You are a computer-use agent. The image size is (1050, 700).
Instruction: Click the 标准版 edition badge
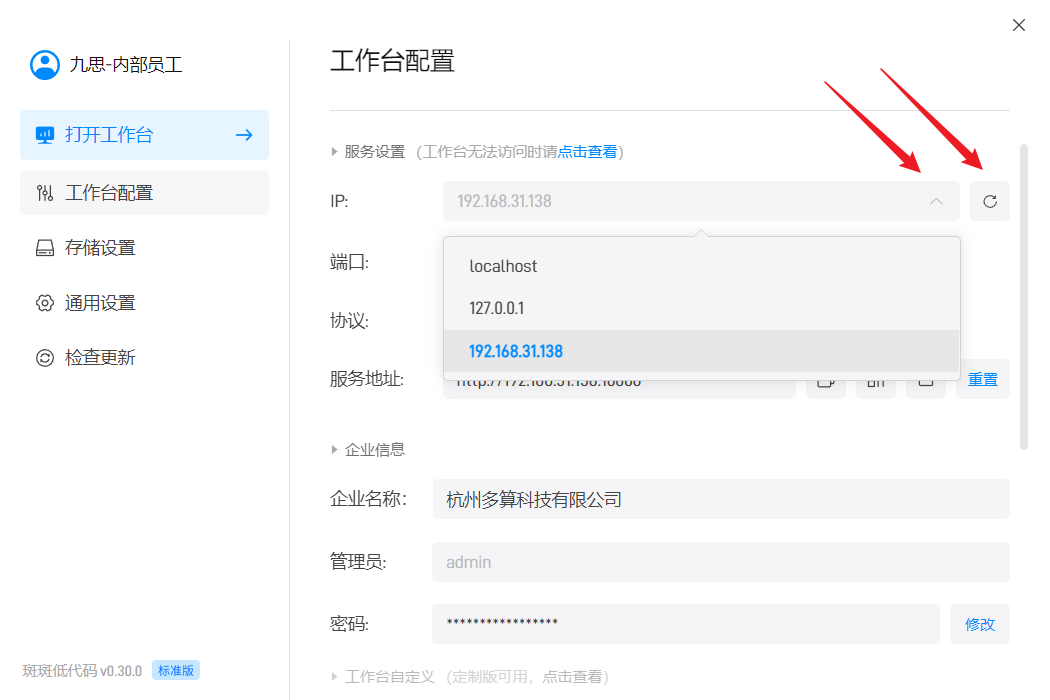tap(176, 671)
